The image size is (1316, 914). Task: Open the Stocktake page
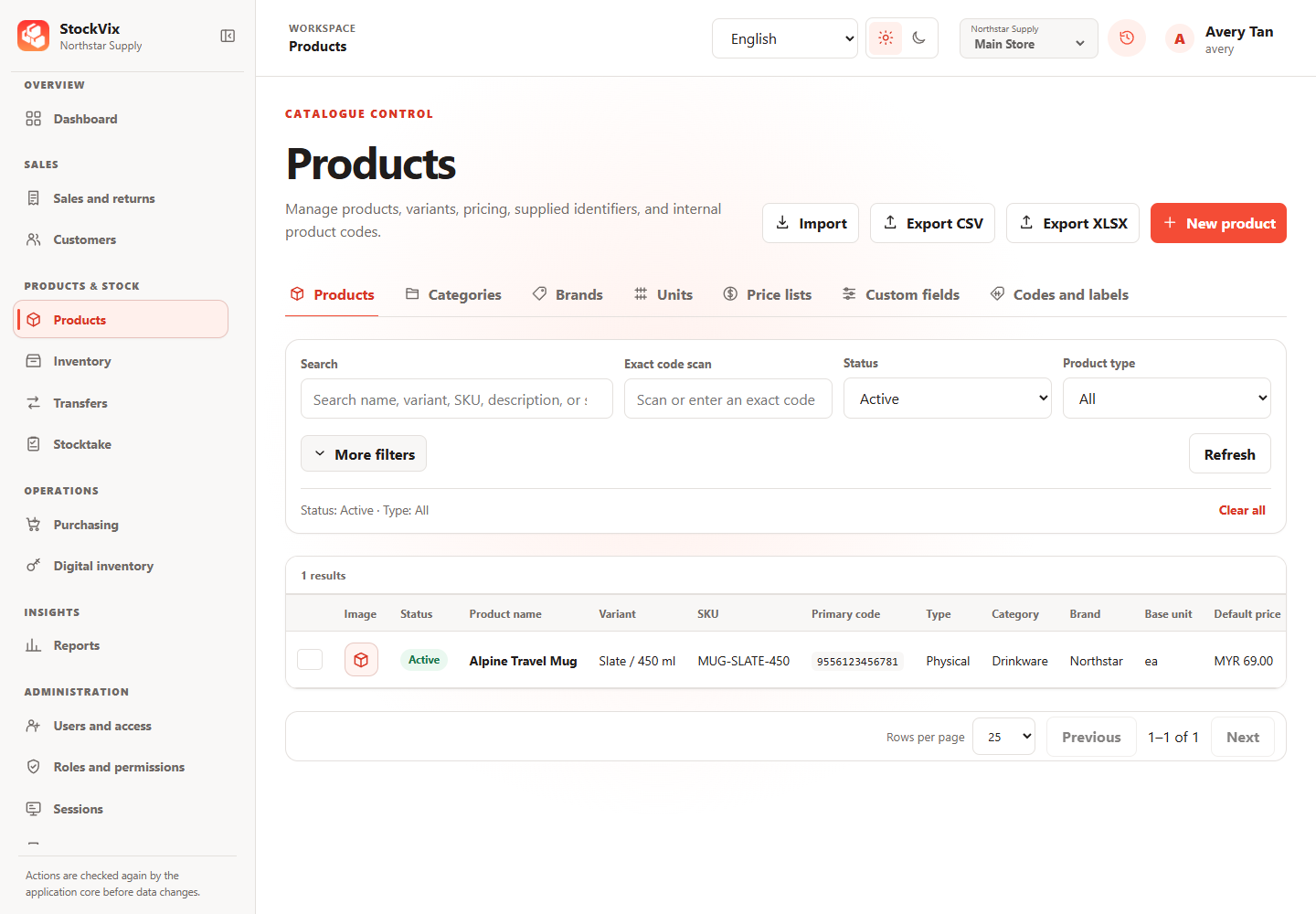coord(121,444)
